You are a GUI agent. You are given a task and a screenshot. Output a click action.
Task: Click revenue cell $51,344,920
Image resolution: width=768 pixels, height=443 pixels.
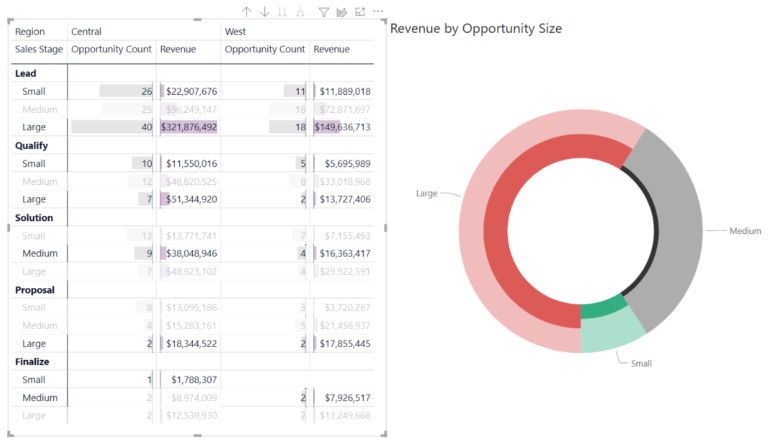[x=192, y=199]
